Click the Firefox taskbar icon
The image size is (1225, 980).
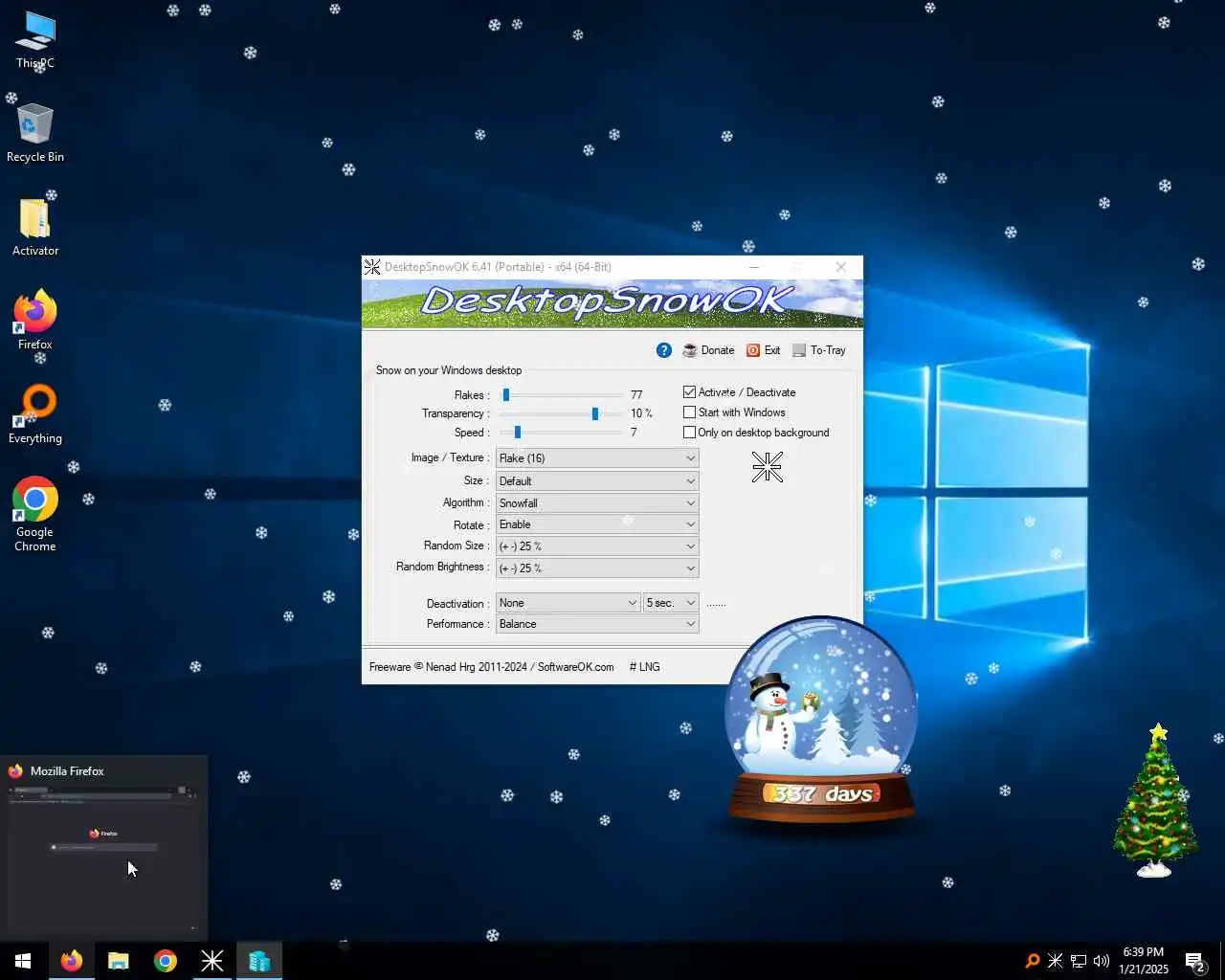coord(72,961)
